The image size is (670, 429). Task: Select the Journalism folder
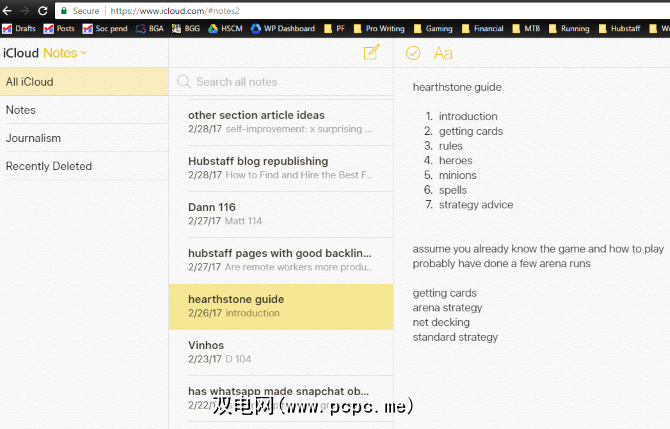(84, 138)
